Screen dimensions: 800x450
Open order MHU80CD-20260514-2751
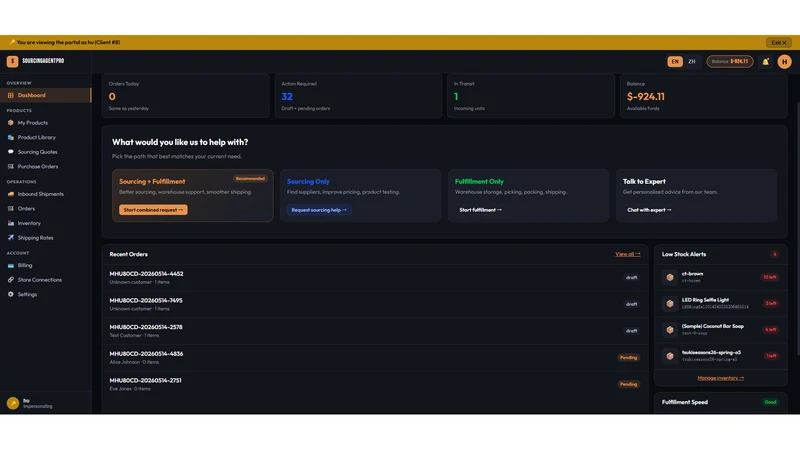pos(374,384)
